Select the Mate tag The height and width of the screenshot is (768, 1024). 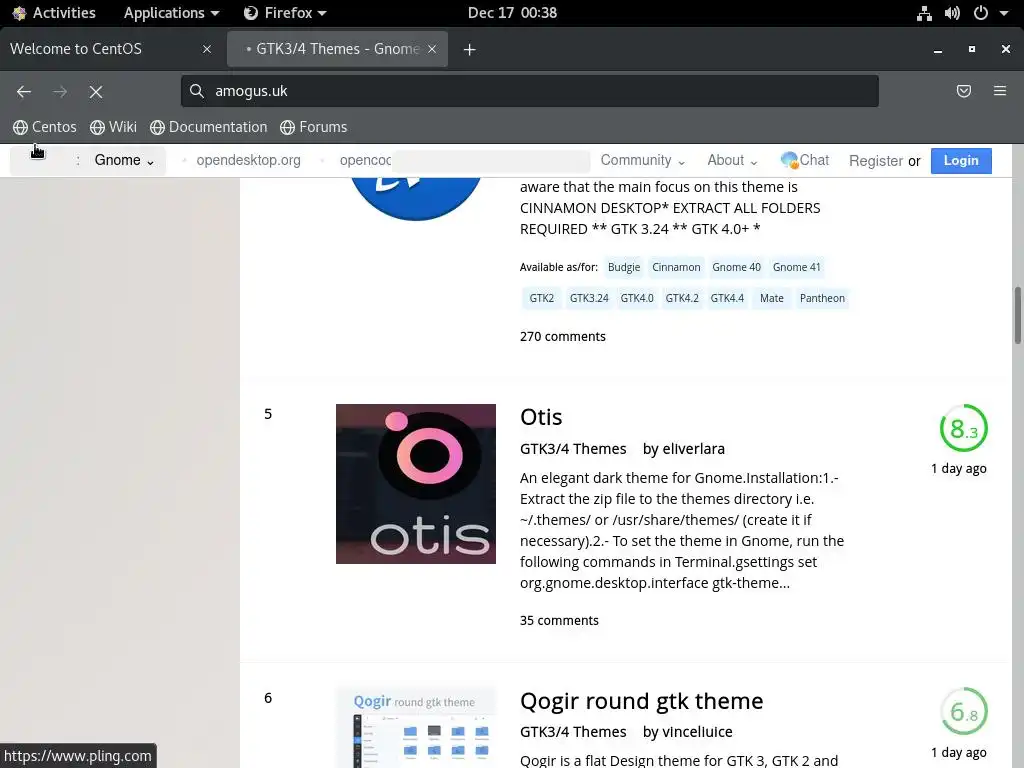coord(771,298)
